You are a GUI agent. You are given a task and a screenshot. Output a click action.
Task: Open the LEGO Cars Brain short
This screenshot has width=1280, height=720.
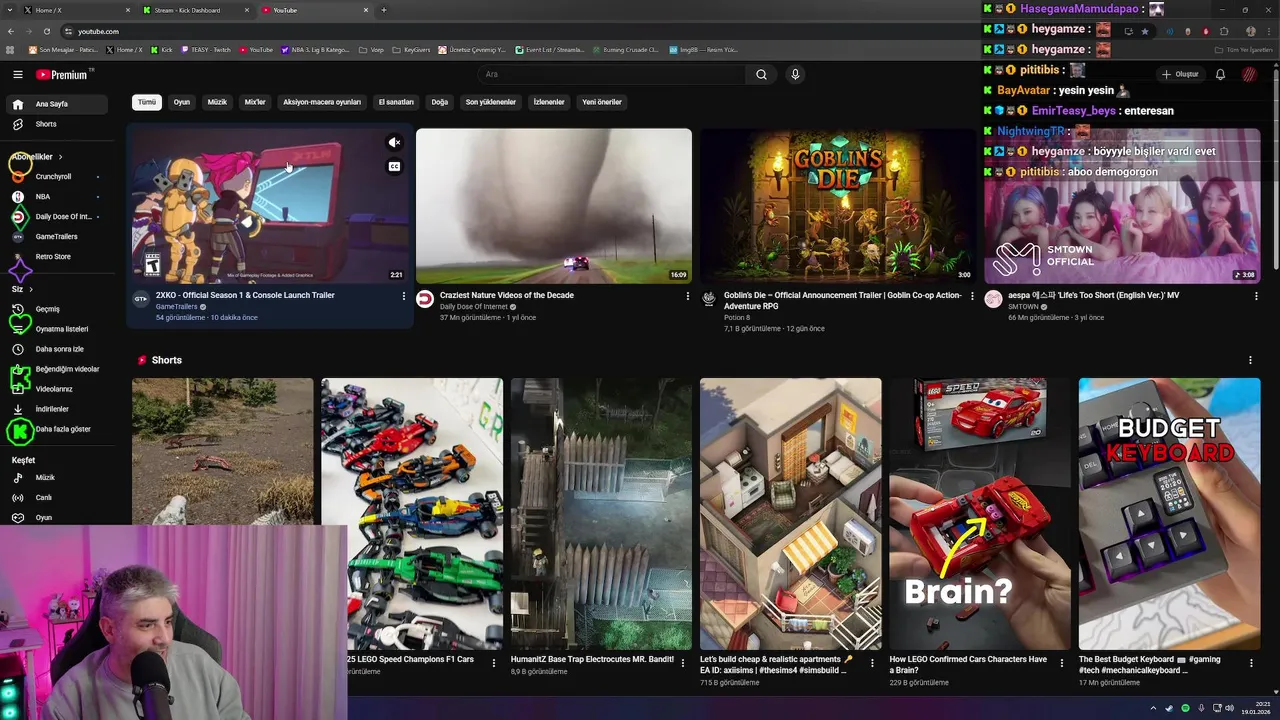coord(980,514)
